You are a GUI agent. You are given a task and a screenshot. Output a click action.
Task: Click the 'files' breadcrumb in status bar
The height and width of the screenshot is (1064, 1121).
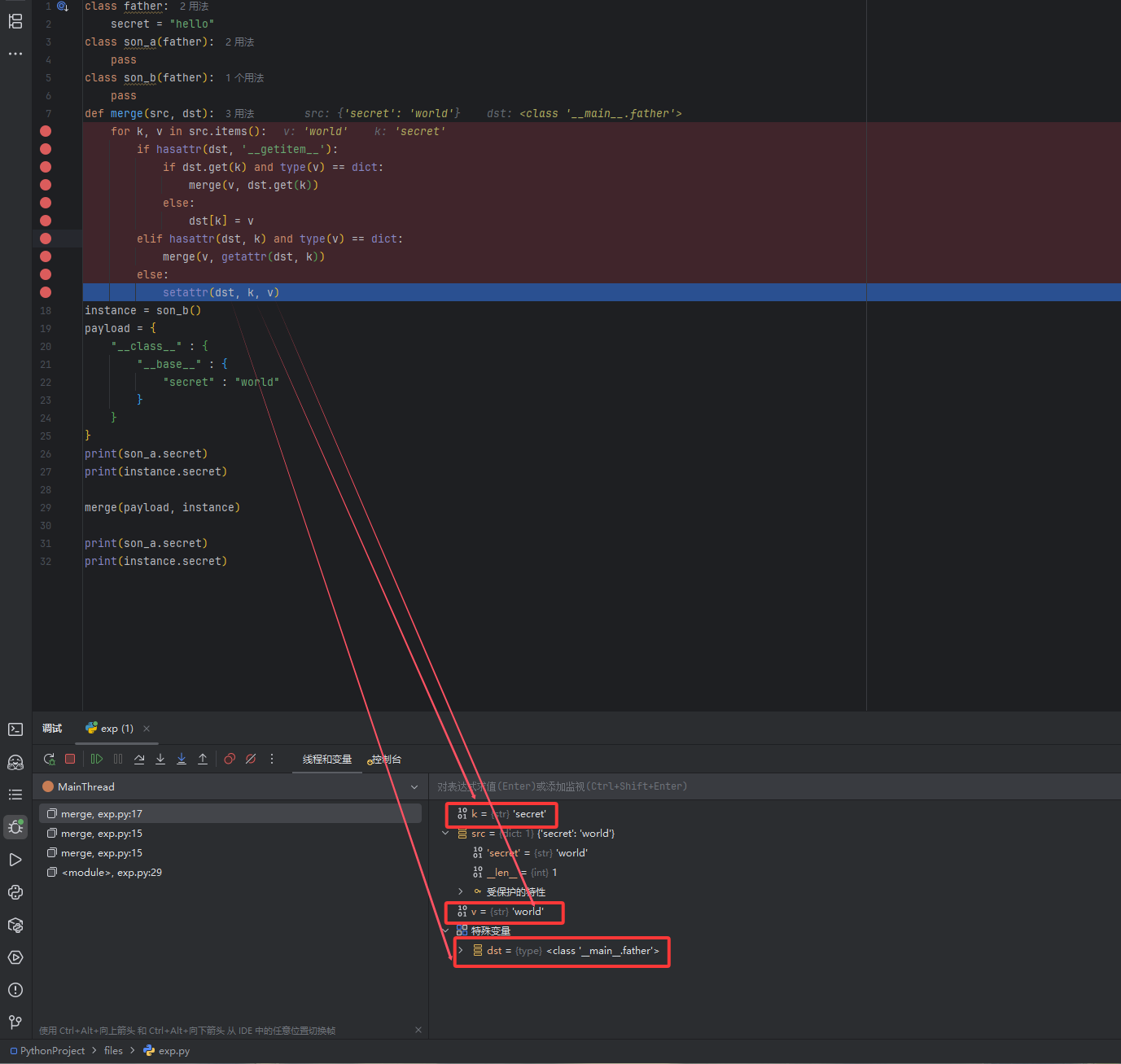113,1051
